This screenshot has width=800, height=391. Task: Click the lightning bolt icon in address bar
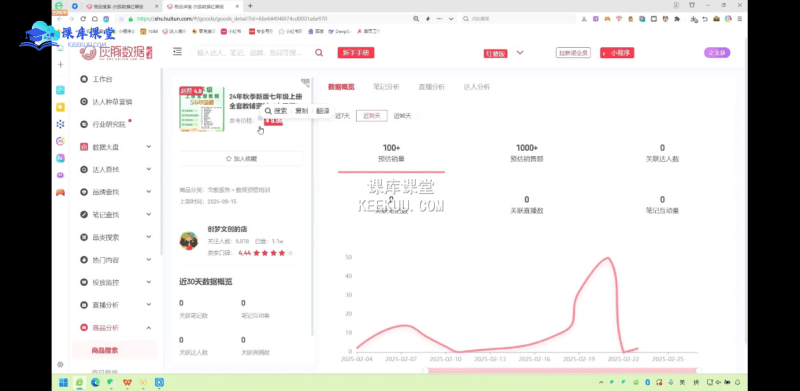428,19
